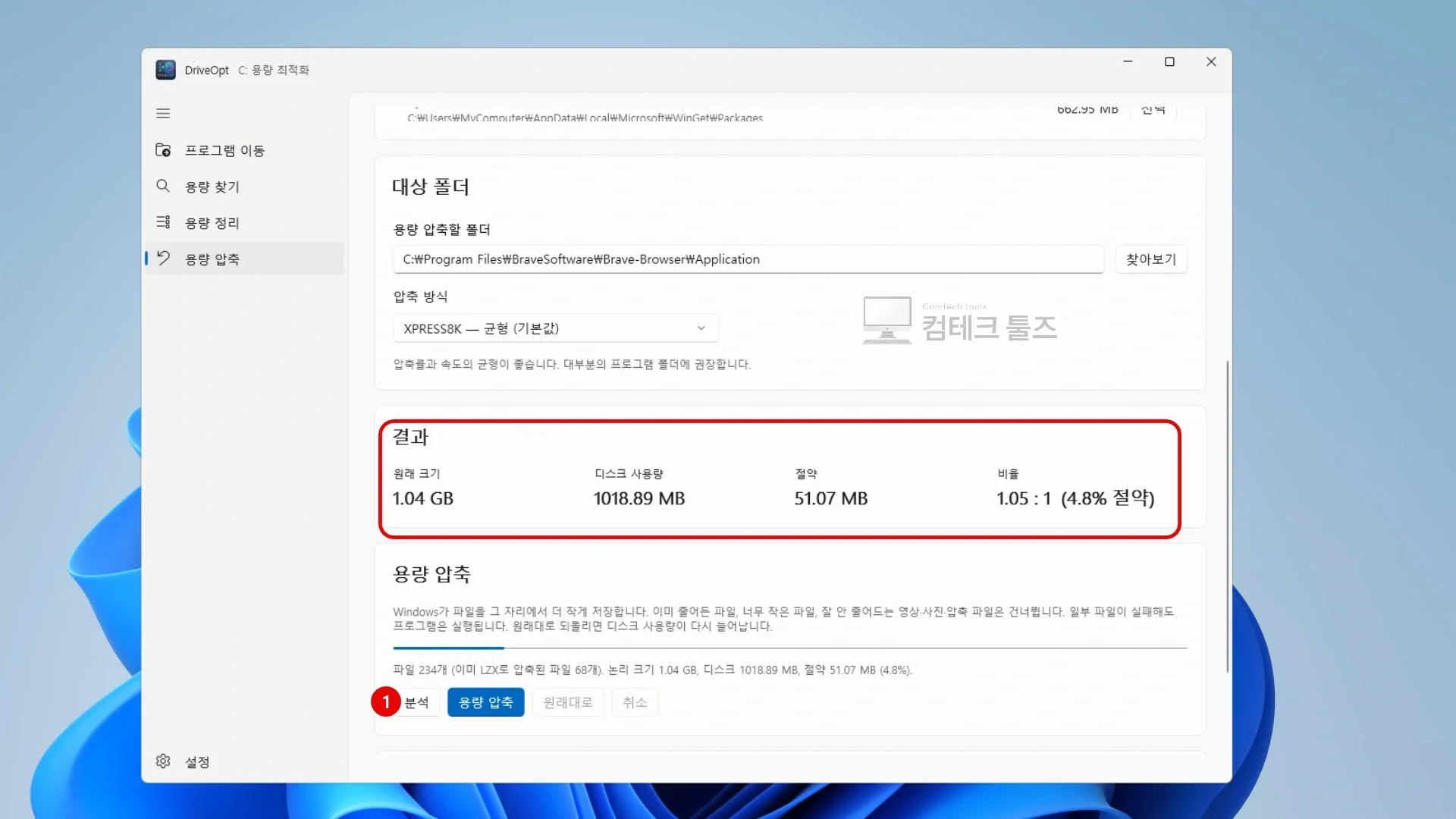Click the 원래대로 restore button
The image size is (1456, 819).
[567, 702]
